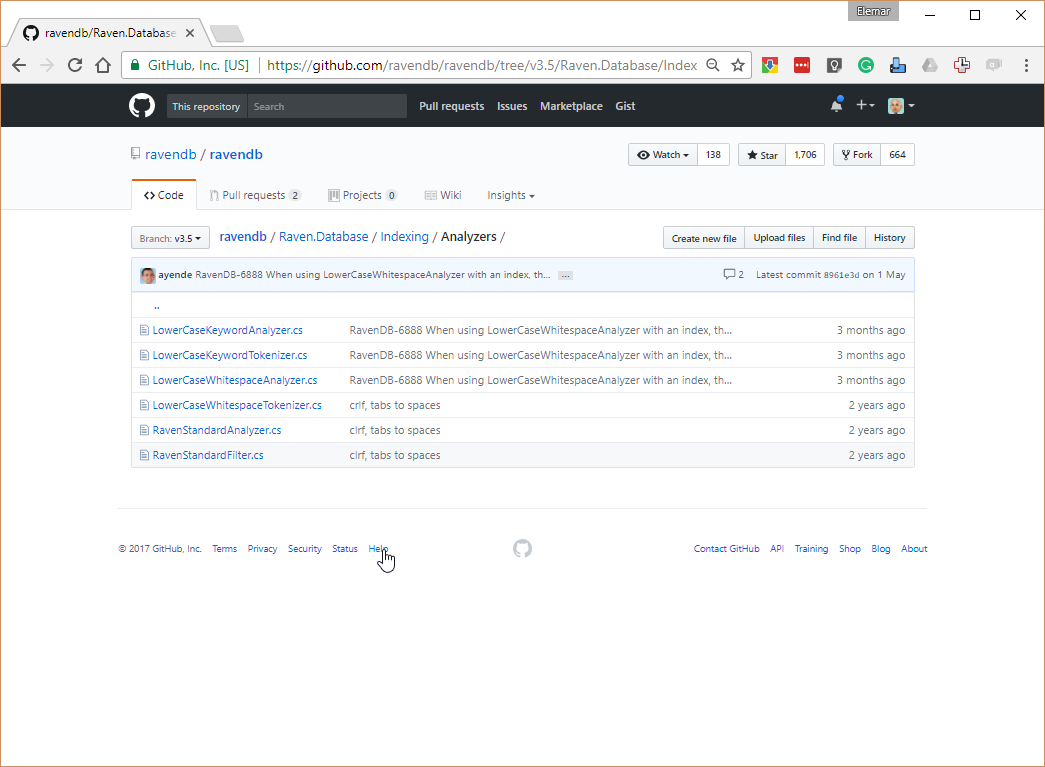
Task: Open the Blog footer link
Action: [880, 548]
